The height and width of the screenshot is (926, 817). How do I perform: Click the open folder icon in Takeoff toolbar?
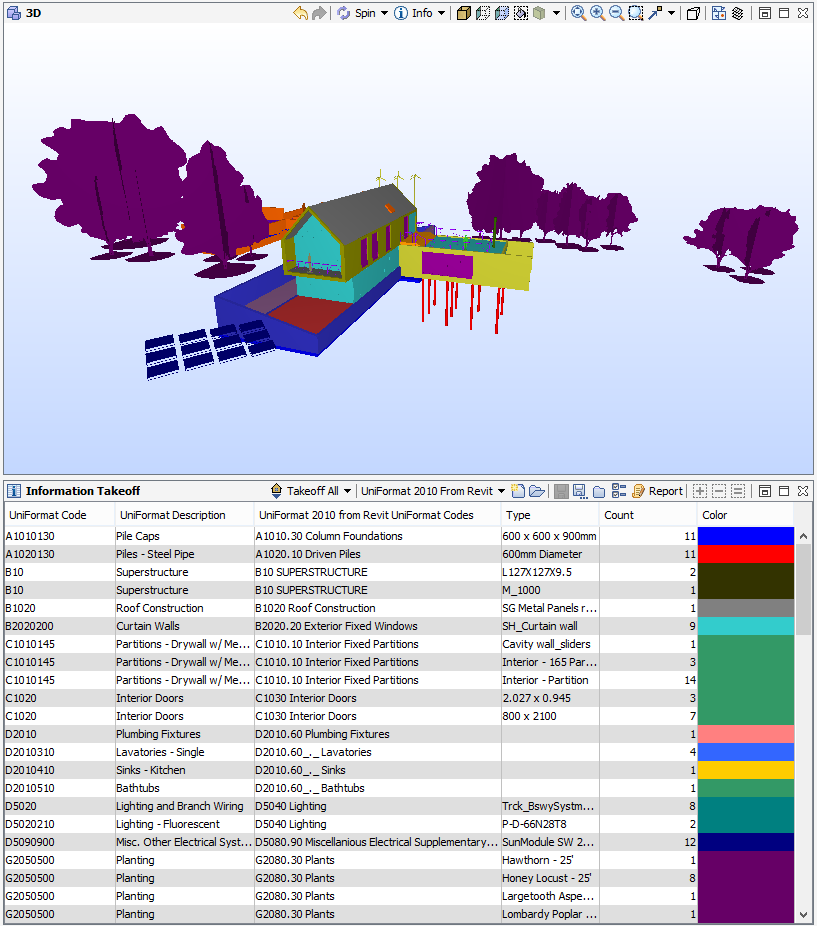pyautogui.click(x=537, y=491)
